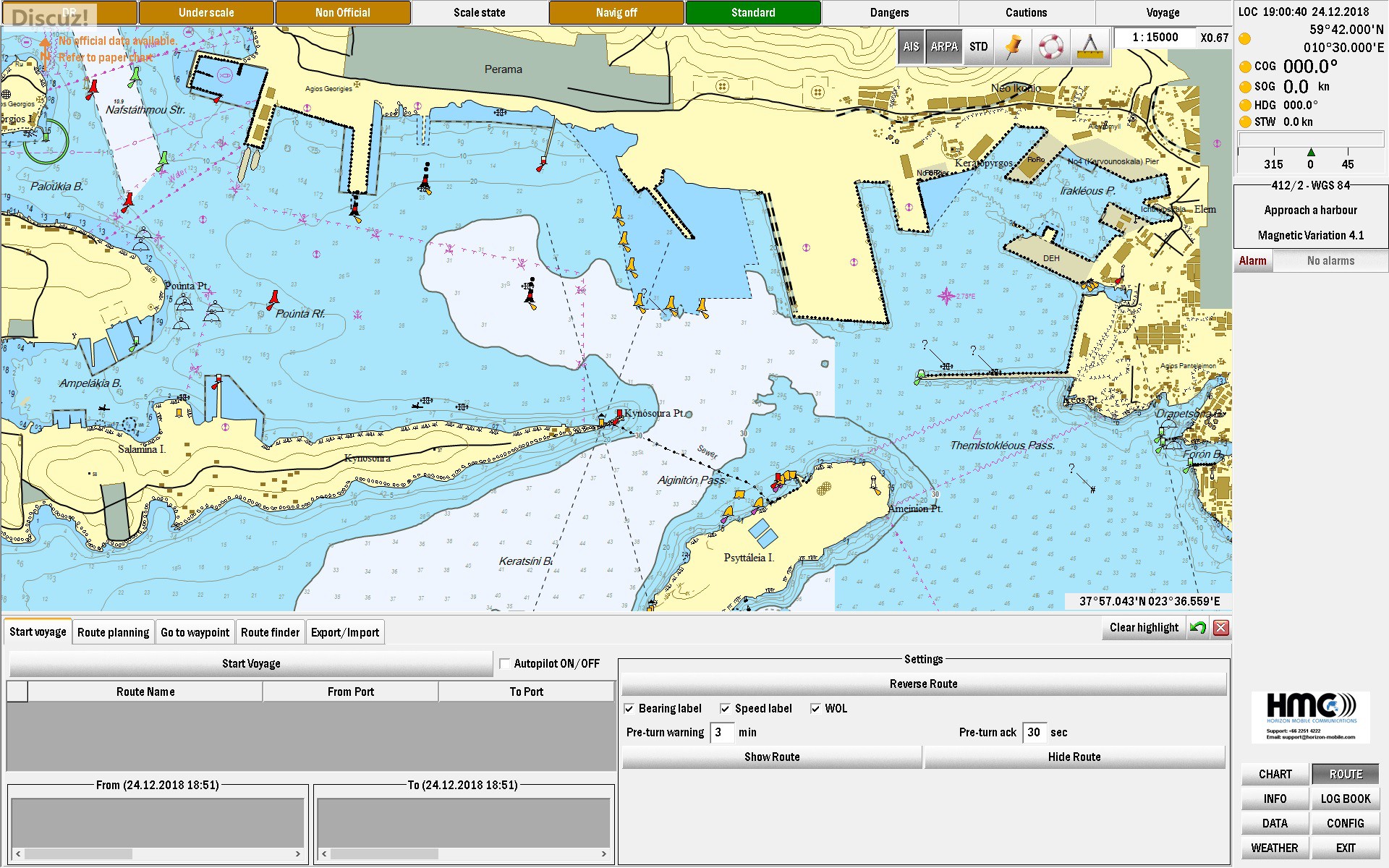Click the HMC Horizon Mobile Communications logo
1389x868 pixels.
click(x=1311, y=717)
